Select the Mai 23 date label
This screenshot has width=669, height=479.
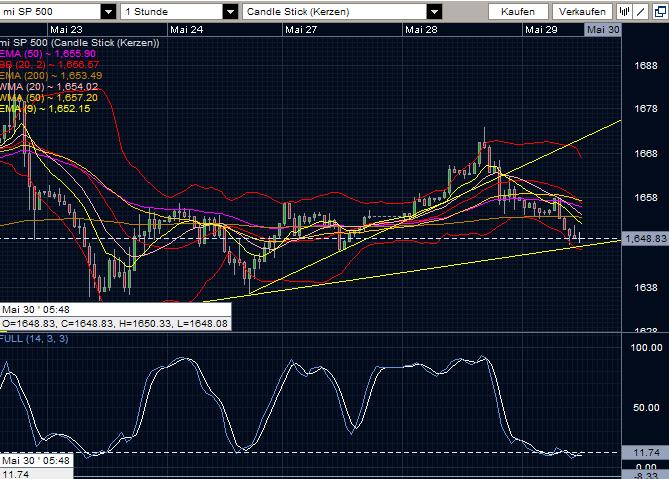(x=66, y=29)
